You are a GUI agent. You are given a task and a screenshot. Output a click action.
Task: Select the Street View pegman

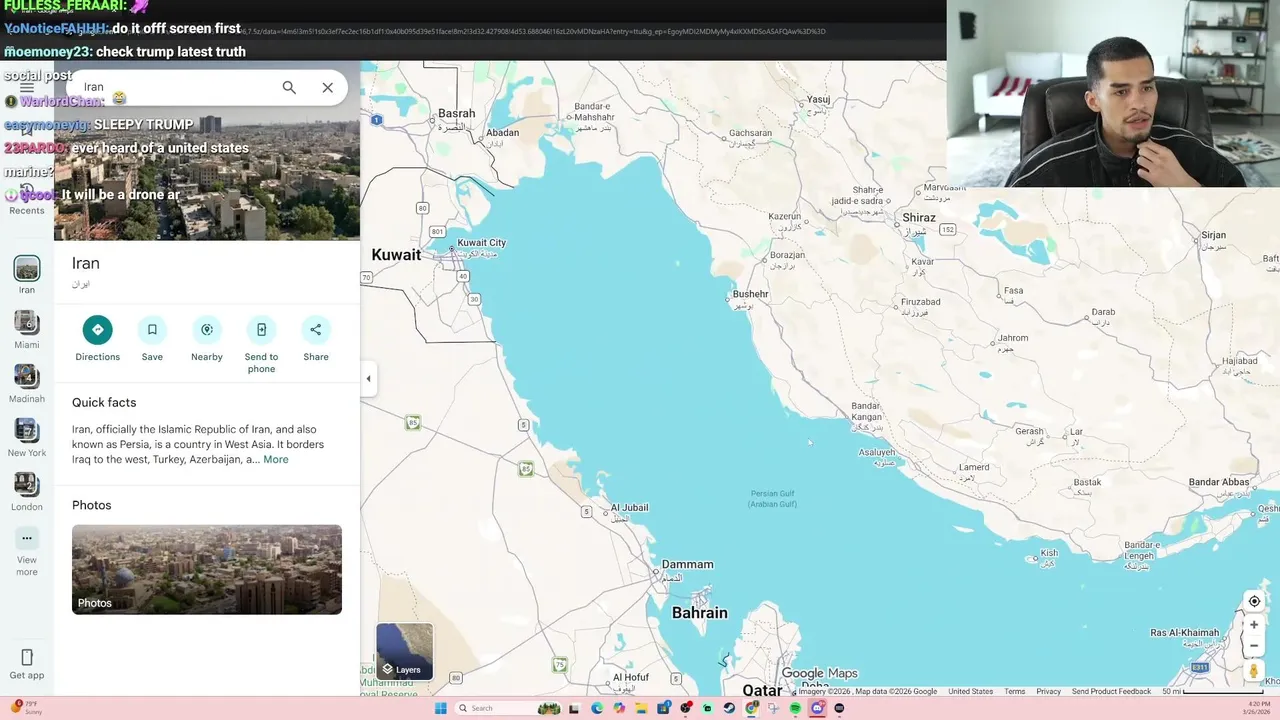click(x=1254, y=671)
